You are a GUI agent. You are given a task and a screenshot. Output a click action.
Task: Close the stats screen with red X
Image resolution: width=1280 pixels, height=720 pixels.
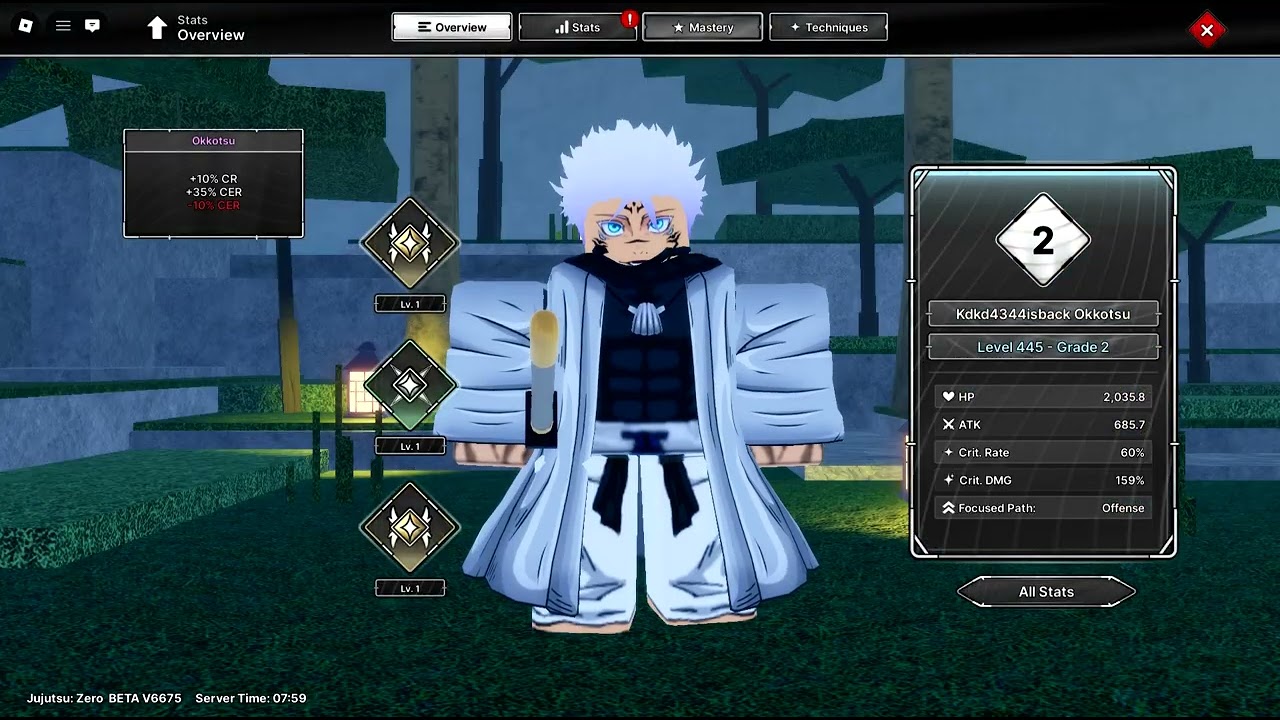[1206, 30]
